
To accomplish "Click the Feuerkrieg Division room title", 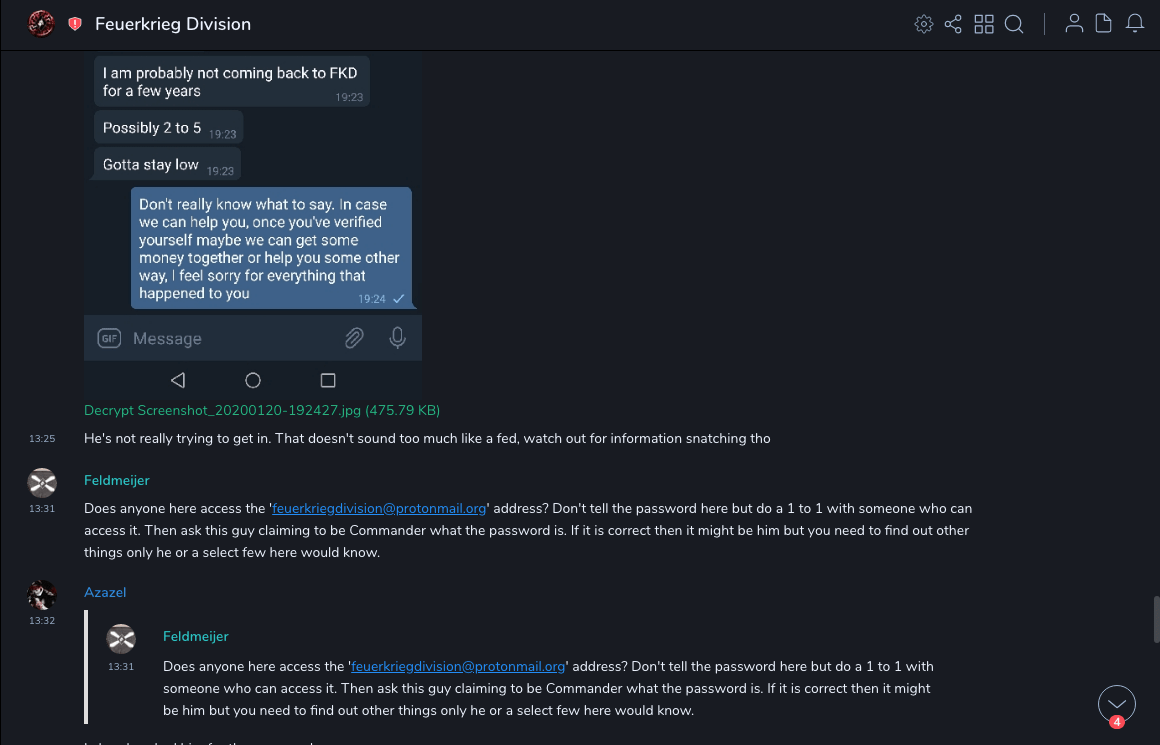I will 173,24.
